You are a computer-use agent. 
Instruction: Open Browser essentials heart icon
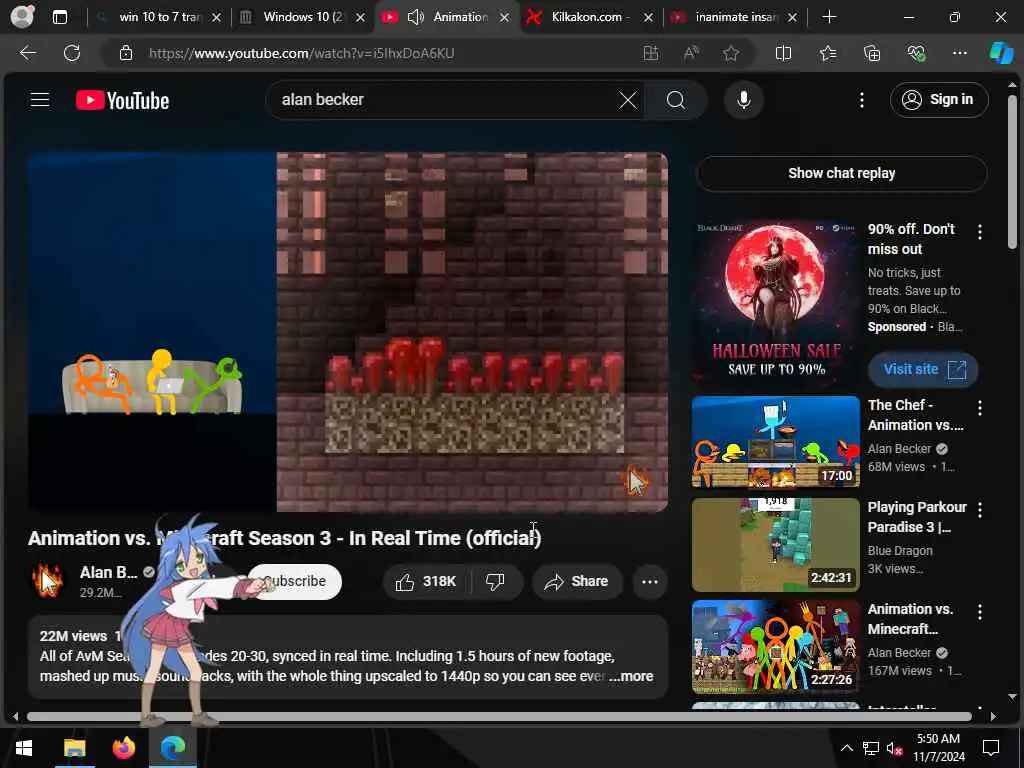pyautogui.click(x=916, y=54)
